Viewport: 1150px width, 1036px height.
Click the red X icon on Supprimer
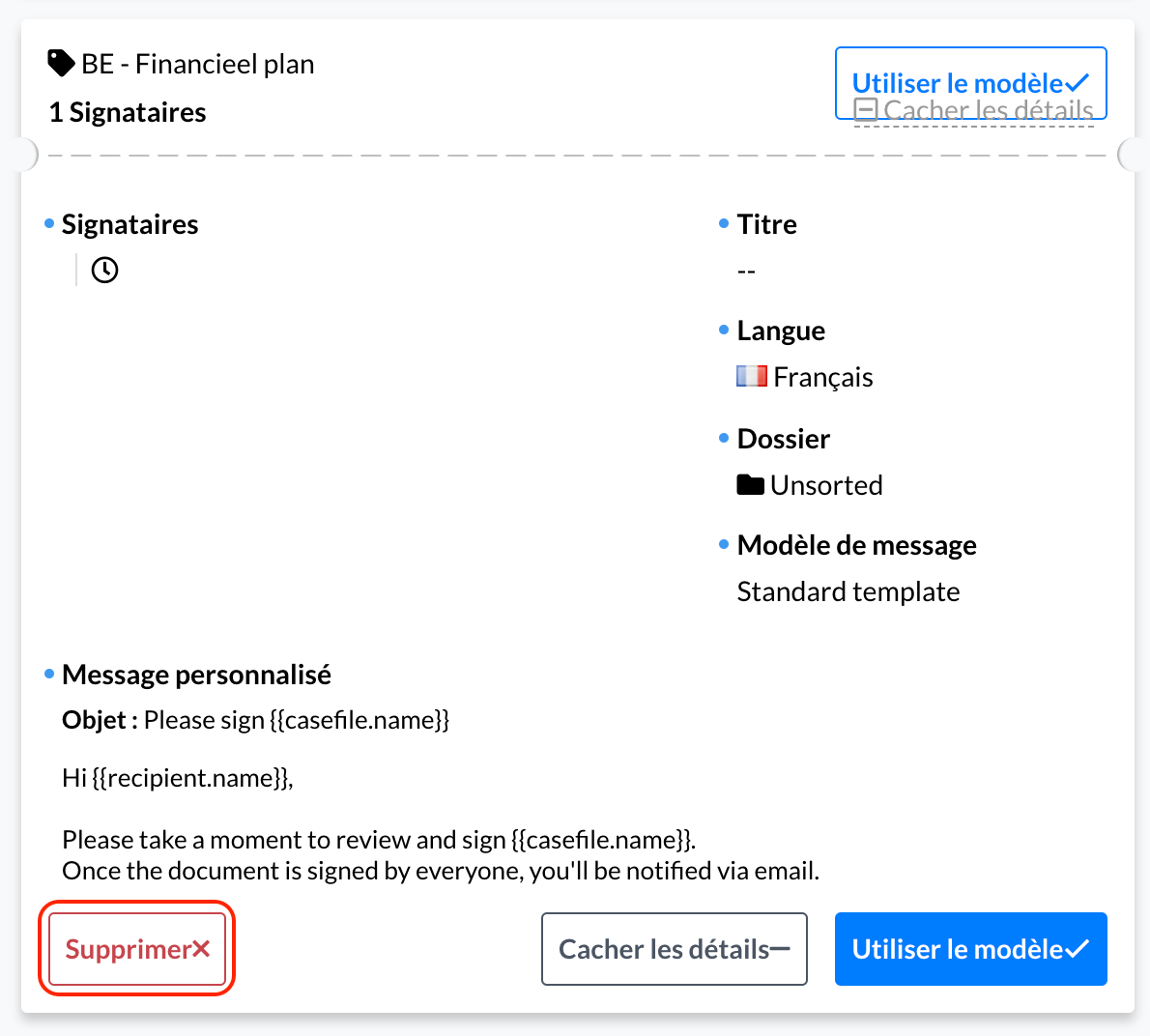pyautogui.click(x=202, y=949)
